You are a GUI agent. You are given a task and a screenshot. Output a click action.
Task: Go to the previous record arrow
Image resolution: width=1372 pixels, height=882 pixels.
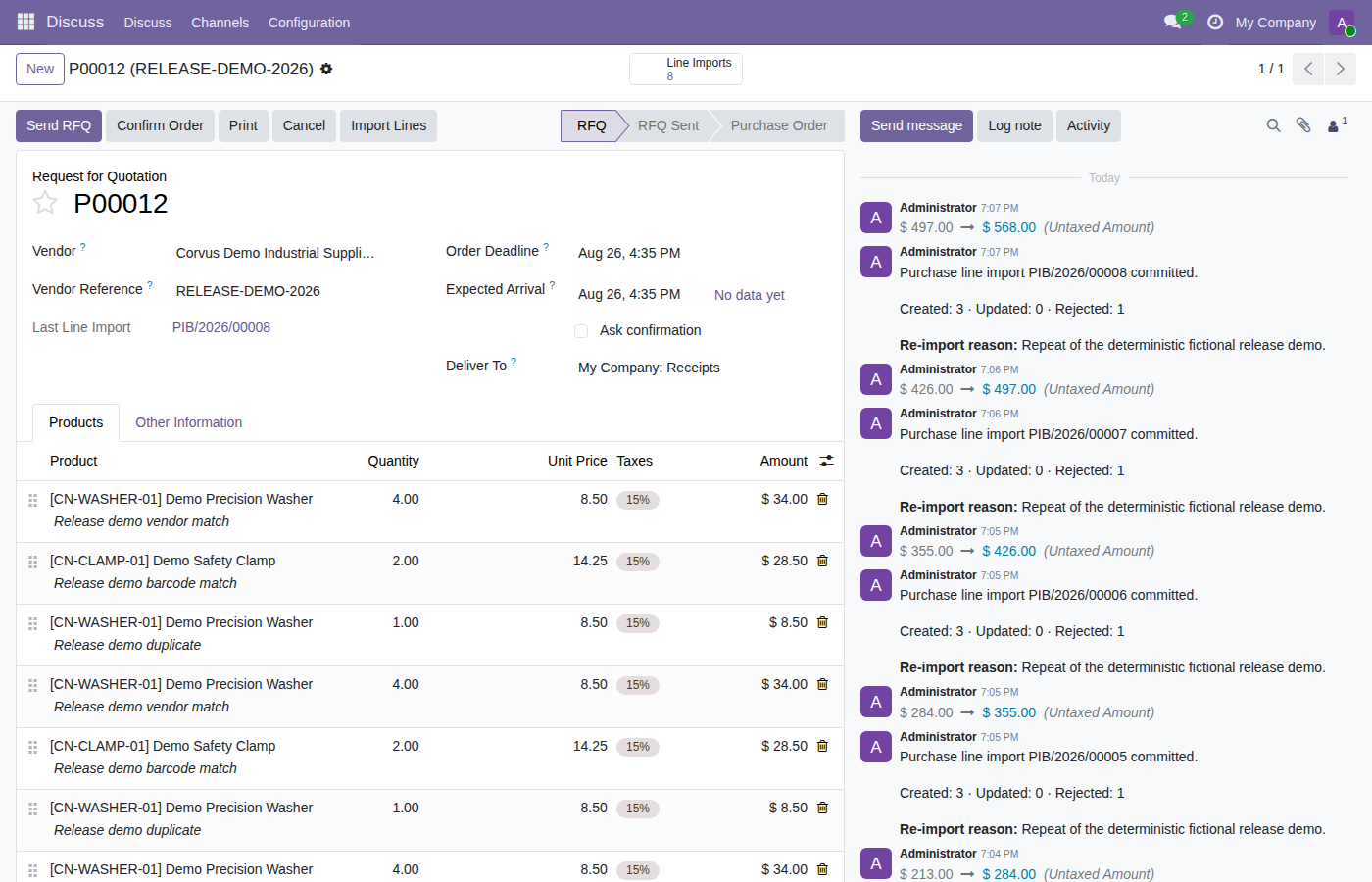(1308, 69)
